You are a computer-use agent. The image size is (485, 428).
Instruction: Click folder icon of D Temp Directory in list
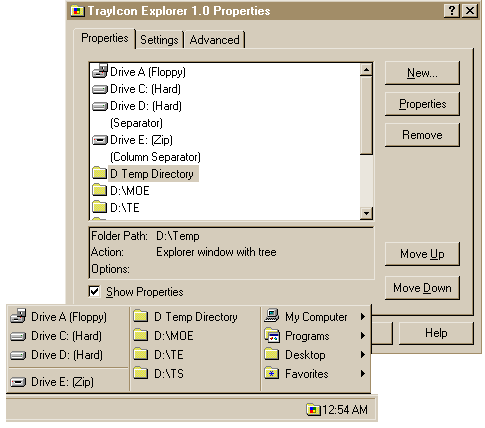point(99,173)
